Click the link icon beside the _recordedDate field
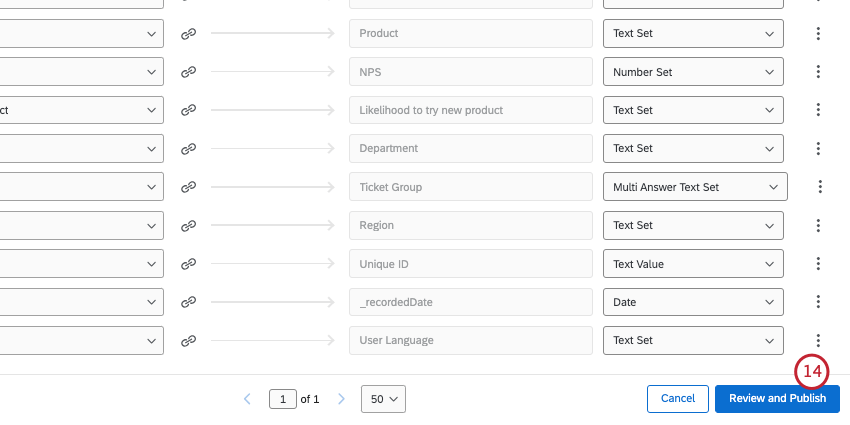The height and width of the screenshot is (425, 850). pyautogui.click(x=188, y=302)
